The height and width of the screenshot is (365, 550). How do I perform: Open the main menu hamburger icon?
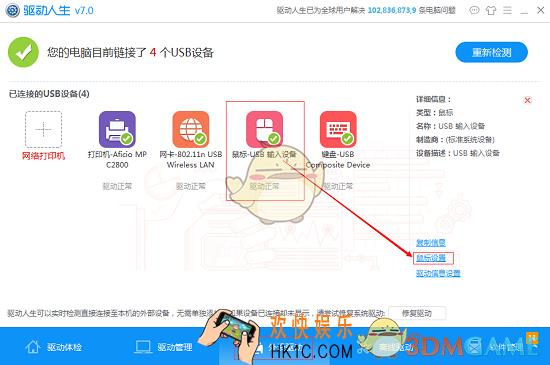click(x=507, y=11)
